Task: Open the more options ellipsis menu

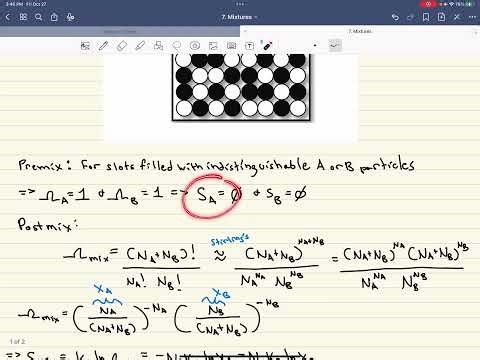Action: (x=472, y=17)
